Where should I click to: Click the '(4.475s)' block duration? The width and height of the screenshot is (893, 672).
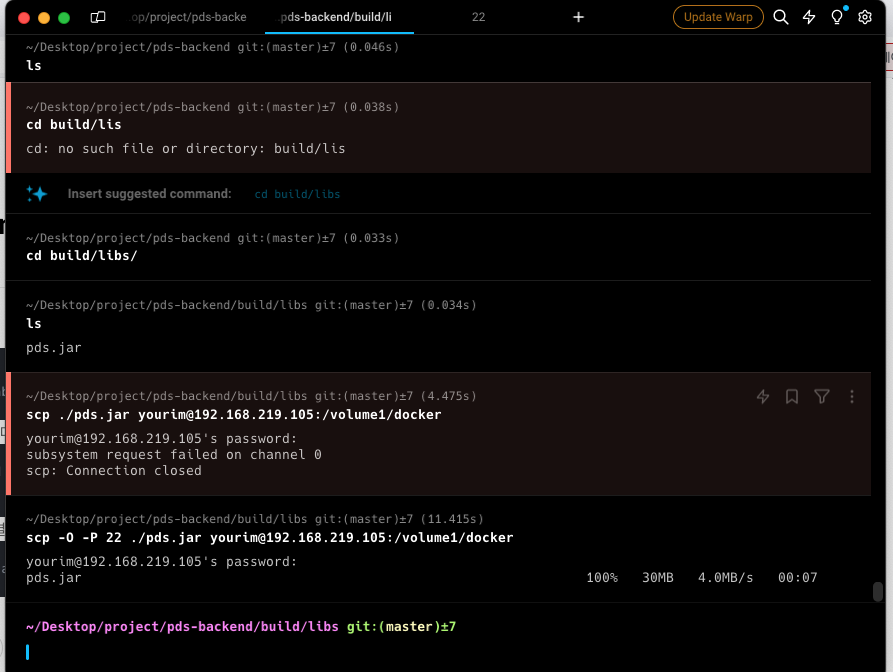449,396
